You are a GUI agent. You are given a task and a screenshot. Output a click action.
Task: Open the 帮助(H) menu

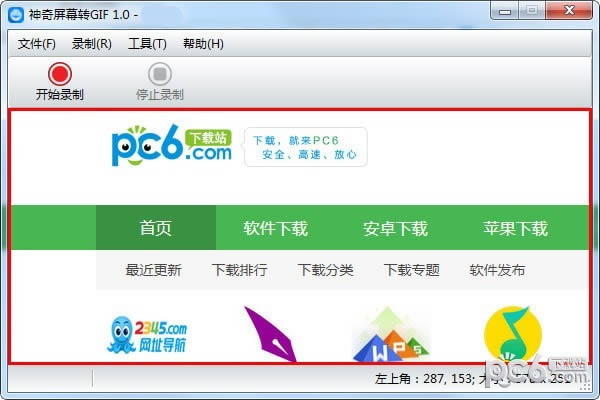click(203, 44)
